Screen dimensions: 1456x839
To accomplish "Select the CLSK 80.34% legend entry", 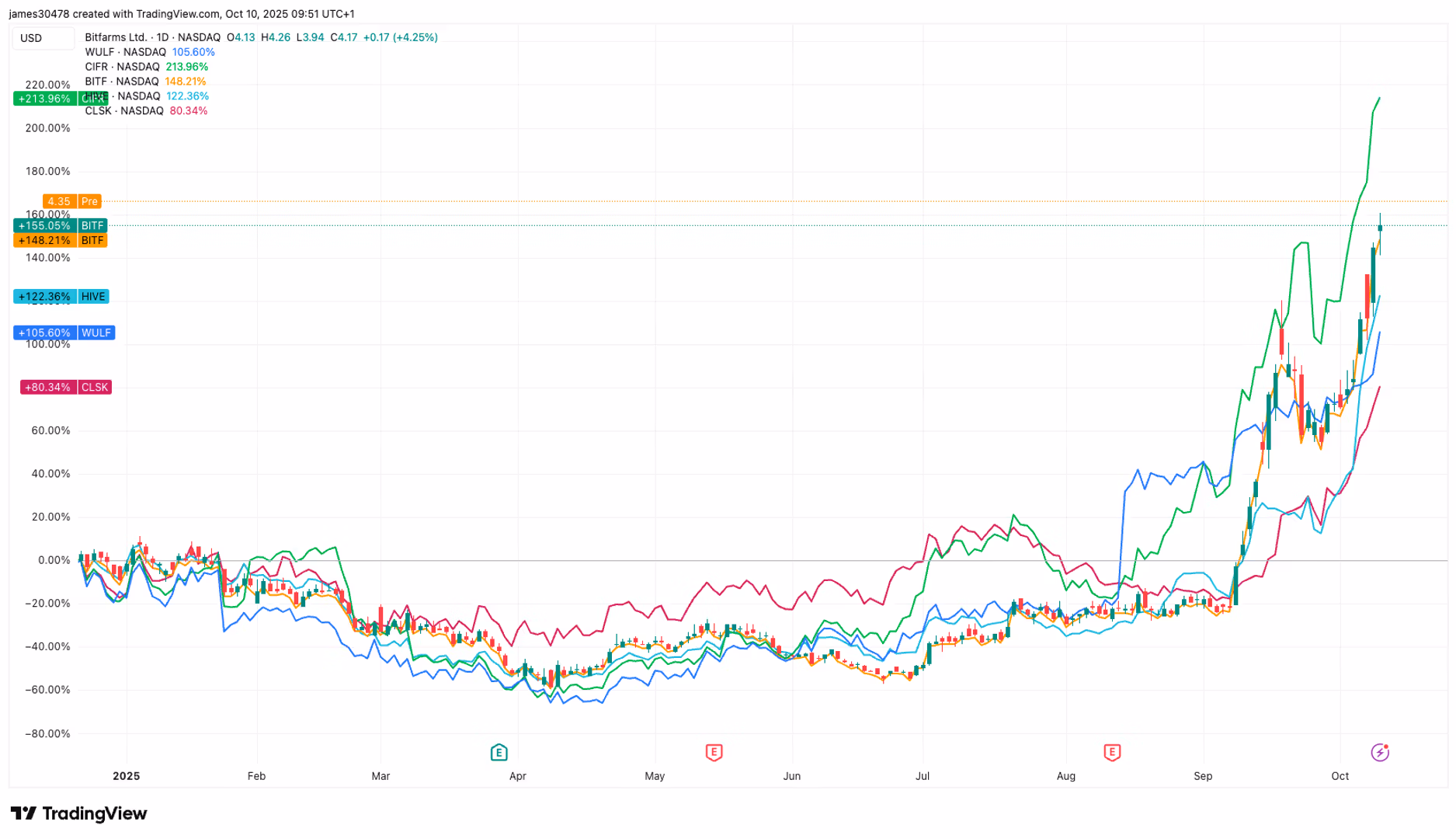I will pos(146,111).
